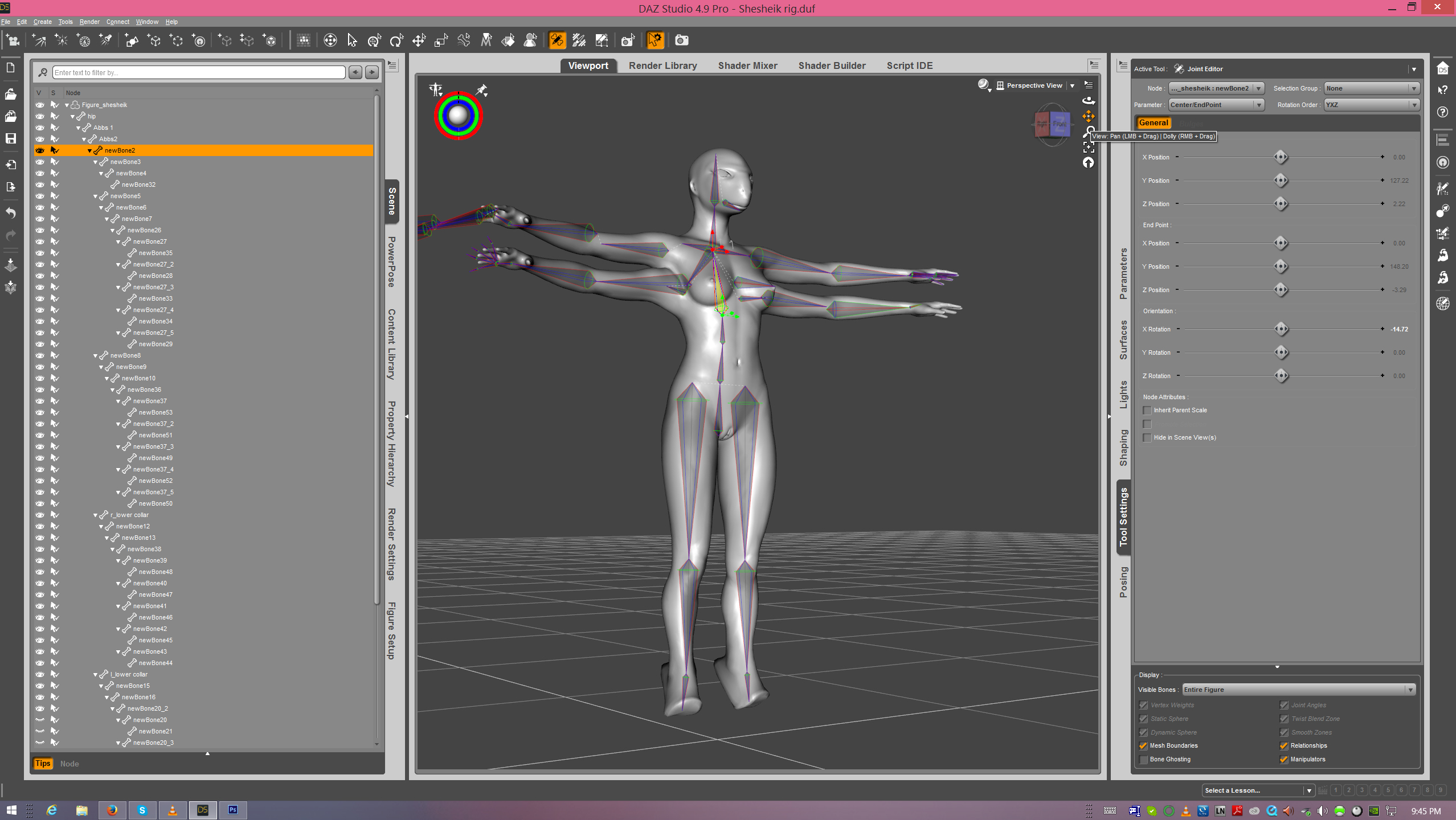Open the Render menu
The height and width of the screenshot is (820, 1456).
[x=89, y=22]
